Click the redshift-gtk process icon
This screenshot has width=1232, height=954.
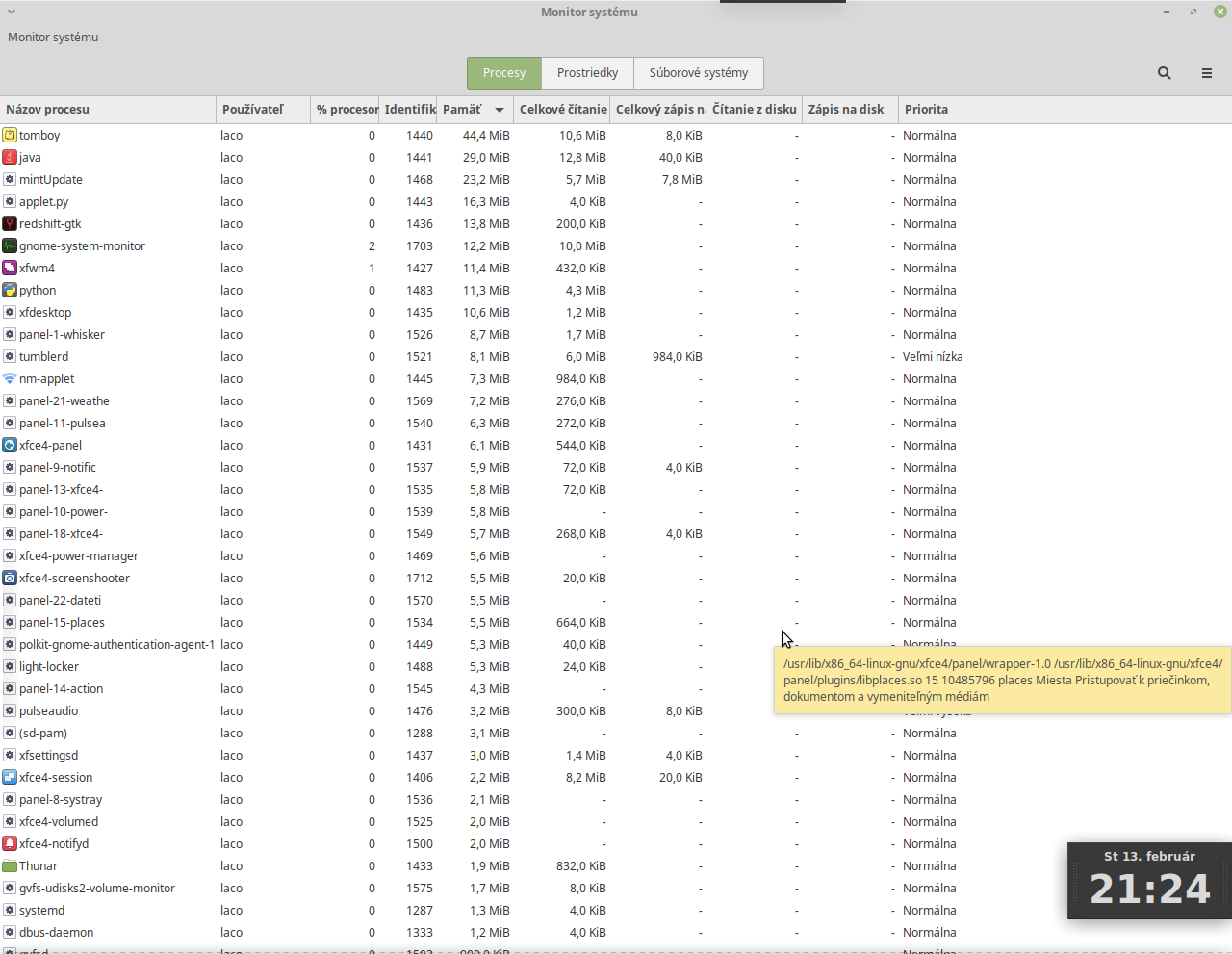[10, 224]
